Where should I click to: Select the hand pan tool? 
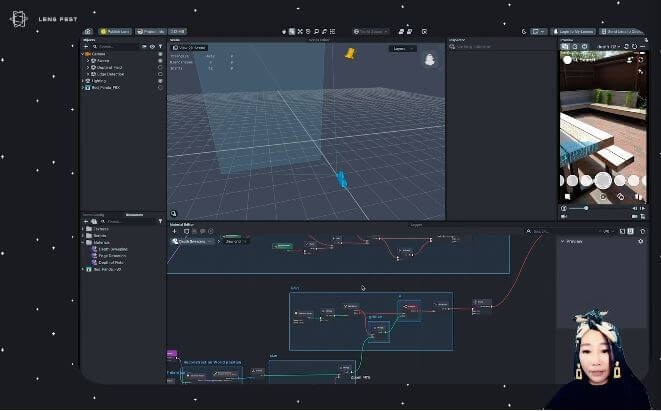(284, 32)
